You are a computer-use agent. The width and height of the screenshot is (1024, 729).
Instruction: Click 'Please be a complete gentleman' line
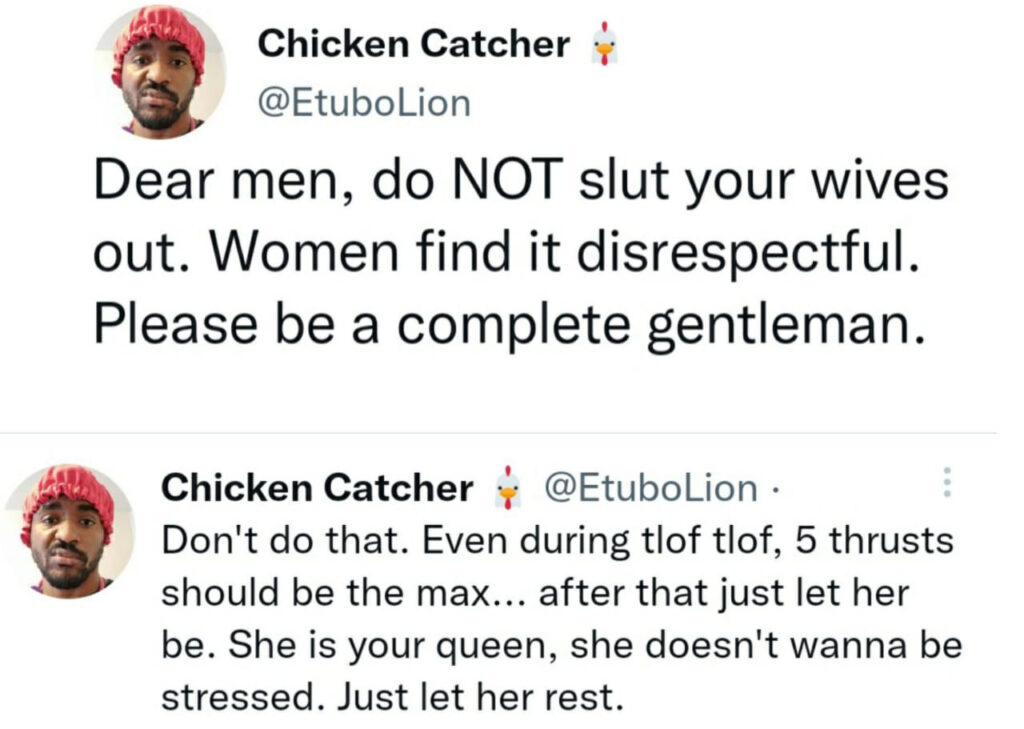tap(509, 325)
